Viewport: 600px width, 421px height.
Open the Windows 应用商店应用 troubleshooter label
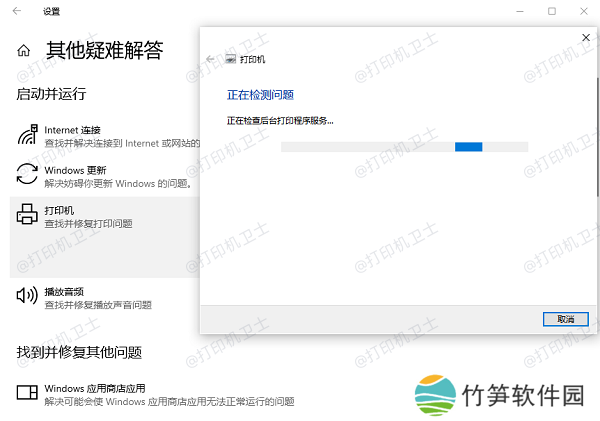pyautogui.click(x=95, y=388)
